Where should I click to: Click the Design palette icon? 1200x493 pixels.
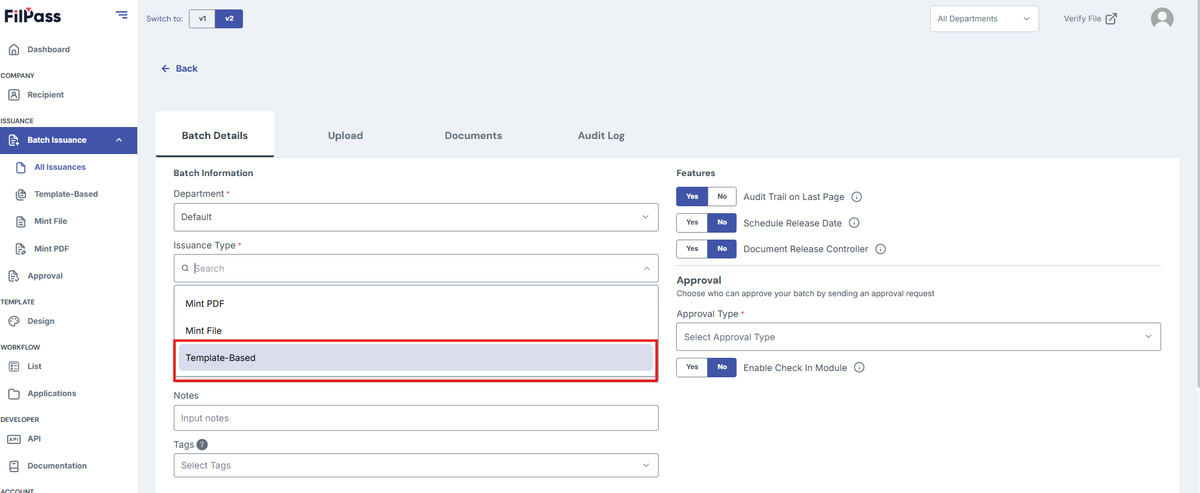coord(14,321)
